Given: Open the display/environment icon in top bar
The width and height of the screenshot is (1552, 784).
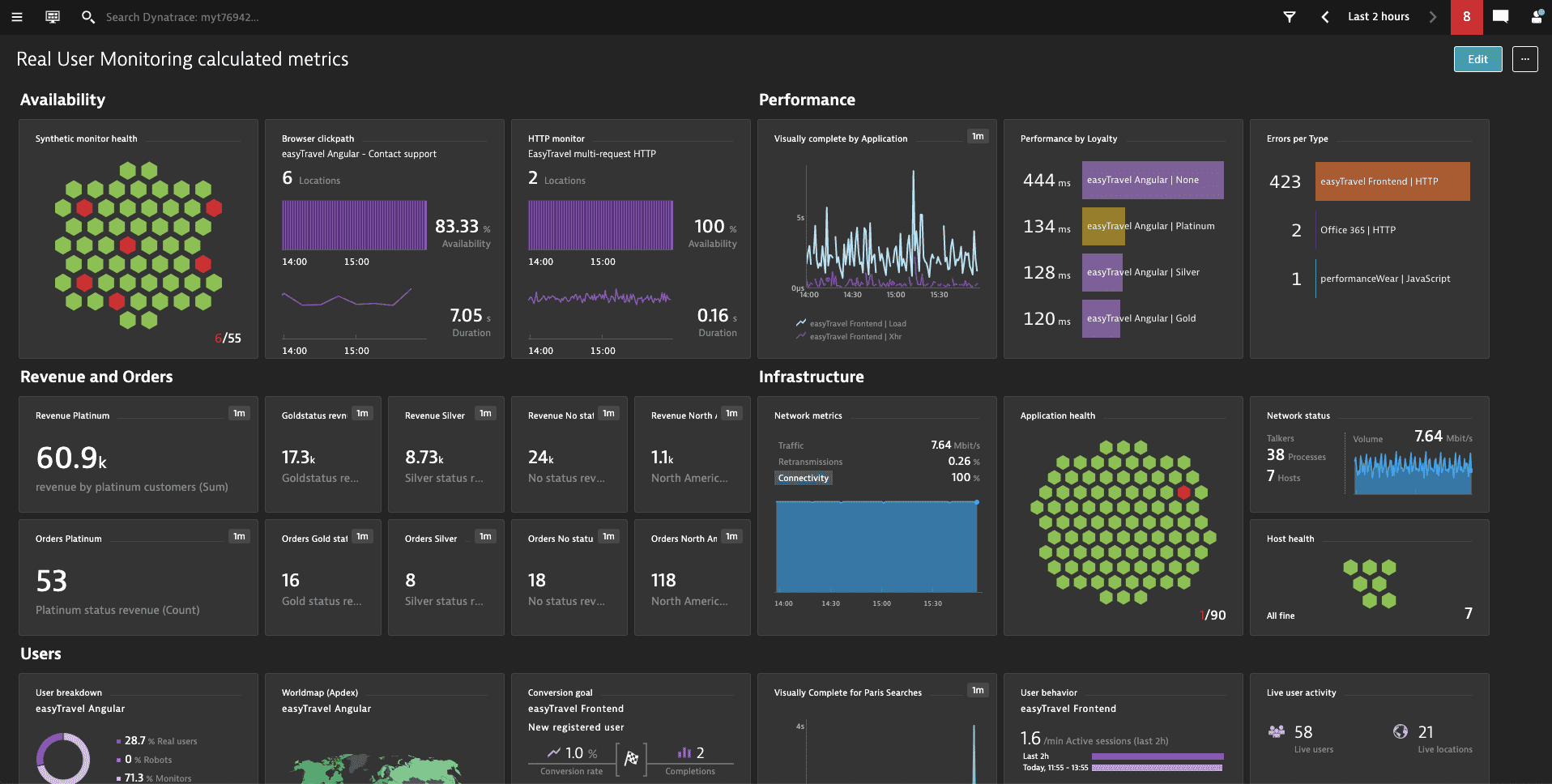Looking at the screenshot, I should pos(52,16).
